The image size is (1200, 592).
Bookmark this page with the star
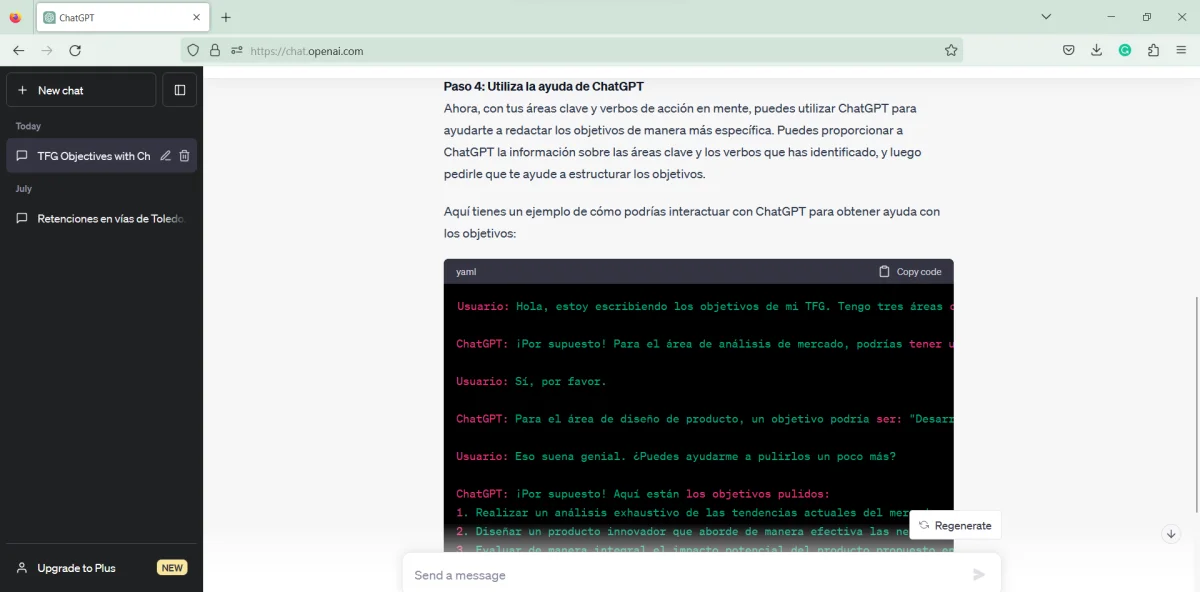click(x=951, y=50)
